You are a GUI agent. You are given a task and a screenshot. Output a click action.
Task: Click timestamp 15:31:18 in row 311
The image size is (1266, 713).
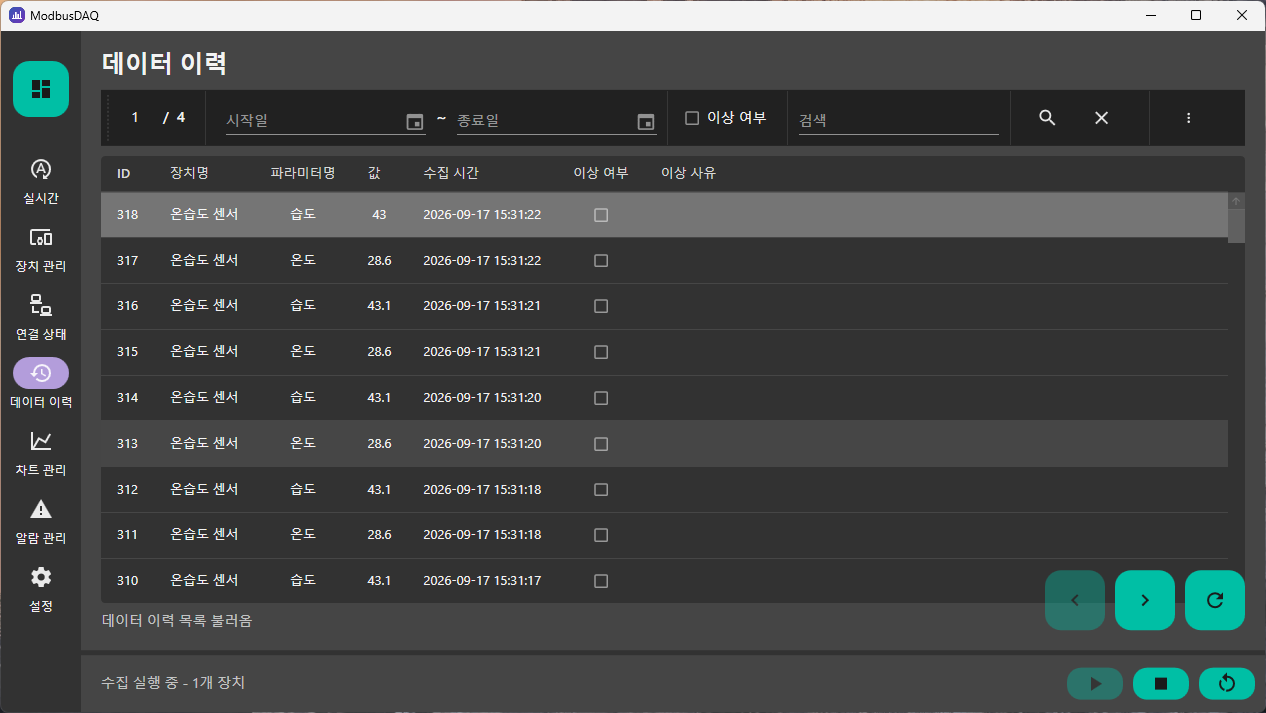pyautogui.click(x=482, y=535)
